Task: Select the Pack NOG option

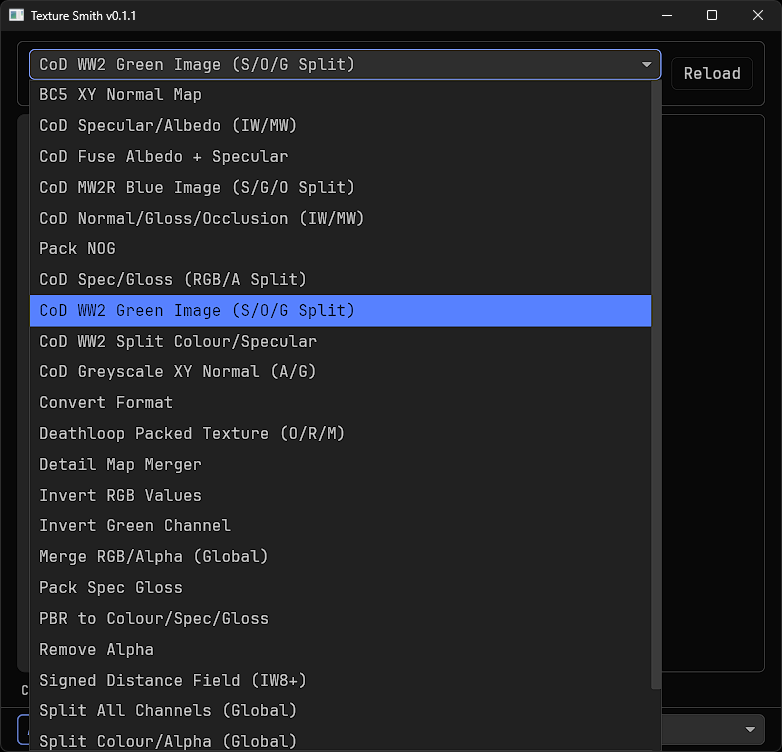Action: coord(340,249)
